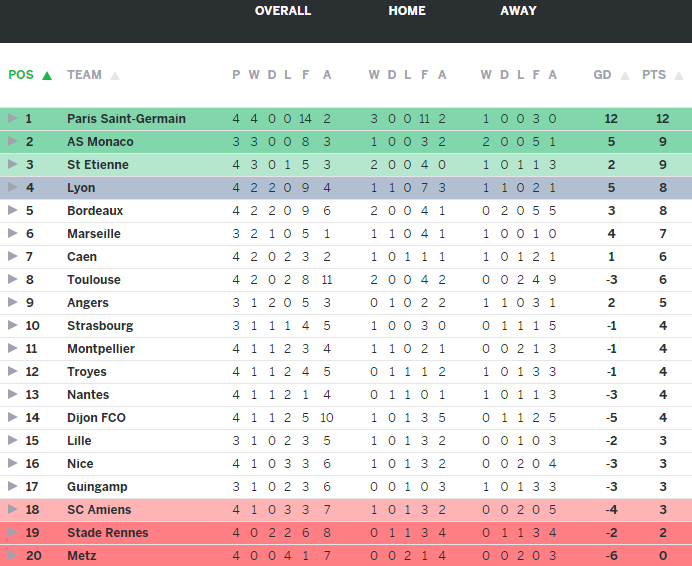Image resolution: width=692 pixels, height=566 pixels.
Task: Switch to the OVERALL tab
Action: coord(283,11)
